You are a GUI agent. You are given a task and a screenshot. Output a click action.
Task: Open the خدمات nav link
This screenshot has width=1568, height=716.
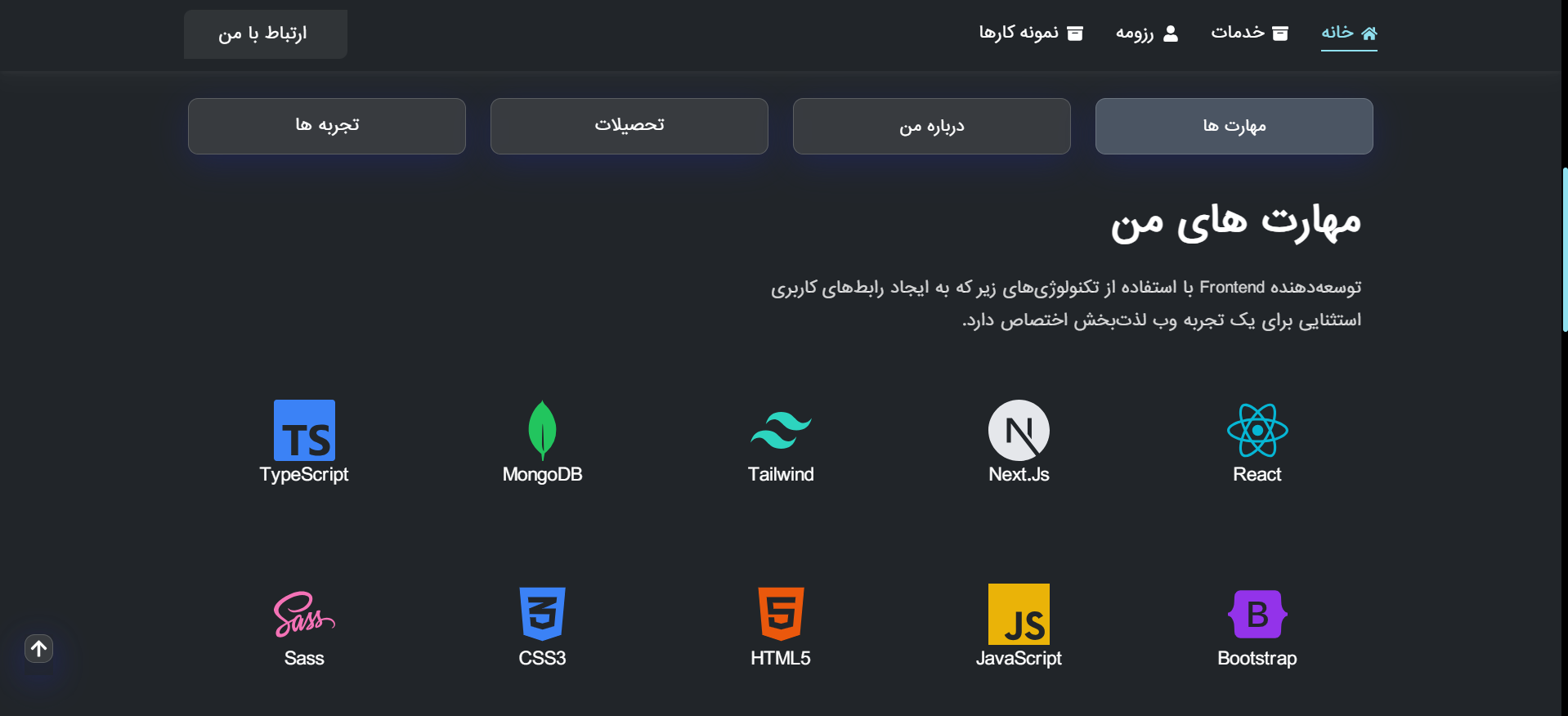tap(1249, 33)
